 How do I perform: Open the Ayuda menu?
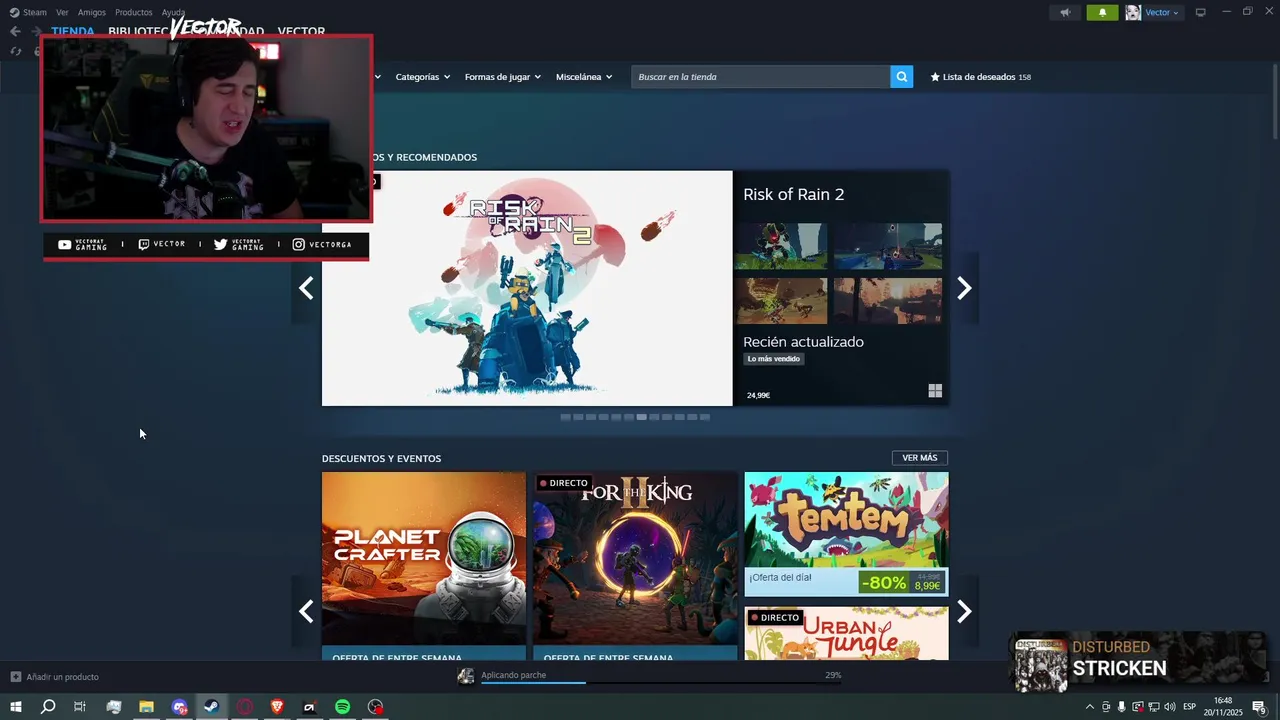173,12
